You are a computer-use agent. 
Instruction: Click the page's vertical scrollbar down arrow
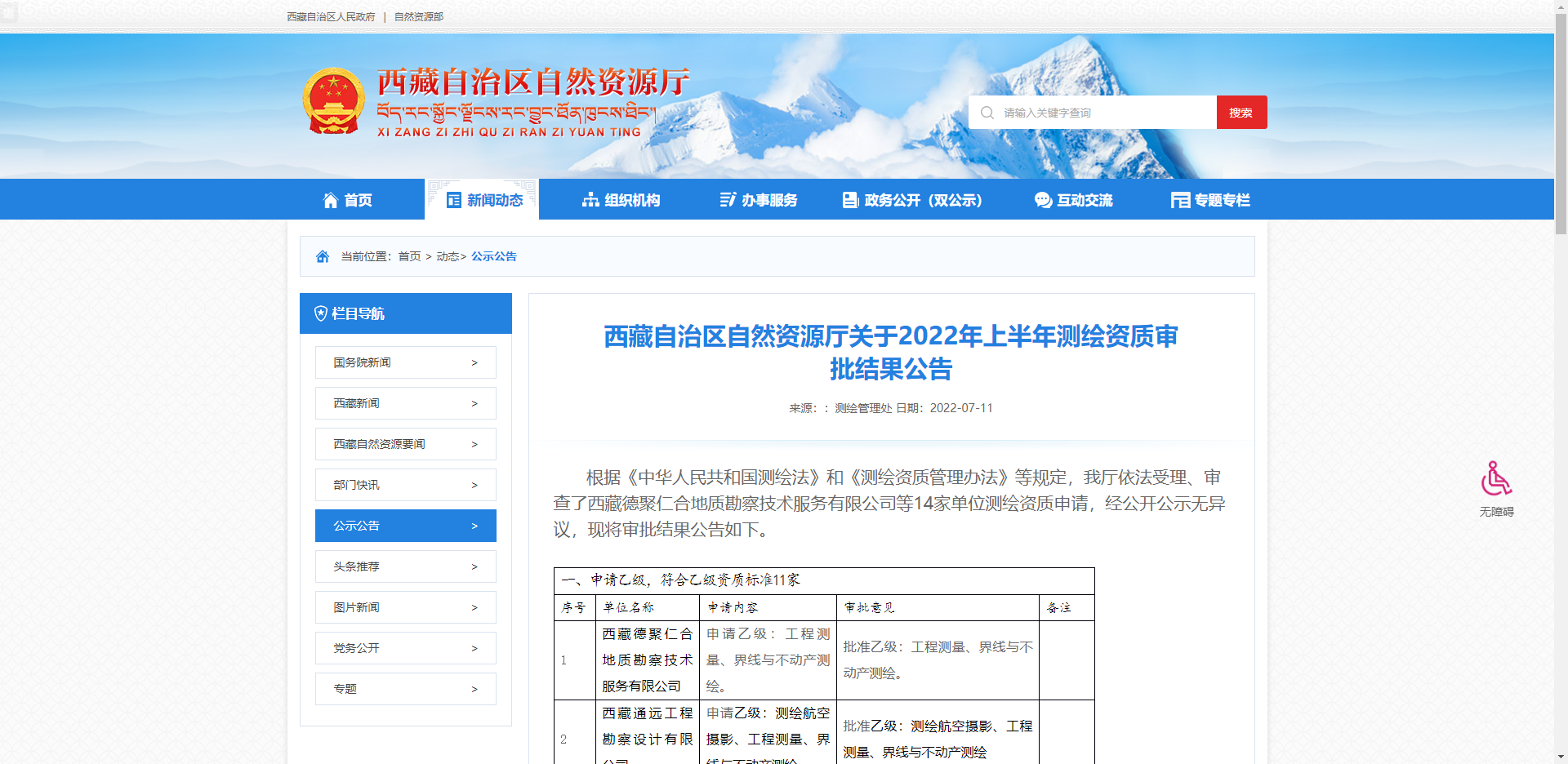[x=1561, y=757]
